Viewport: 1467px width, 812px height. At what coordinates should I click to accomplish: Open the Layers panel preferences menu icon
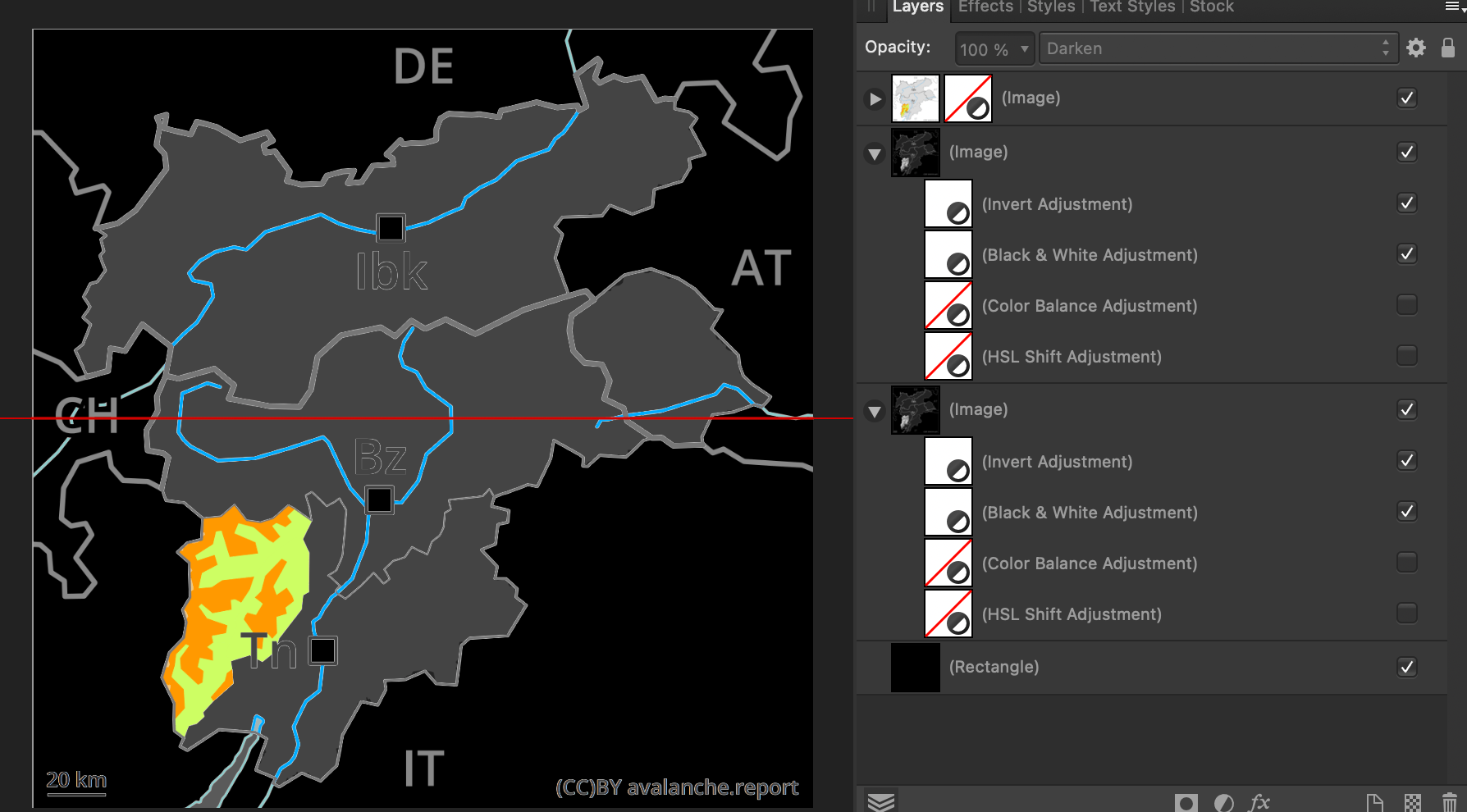1452,7
